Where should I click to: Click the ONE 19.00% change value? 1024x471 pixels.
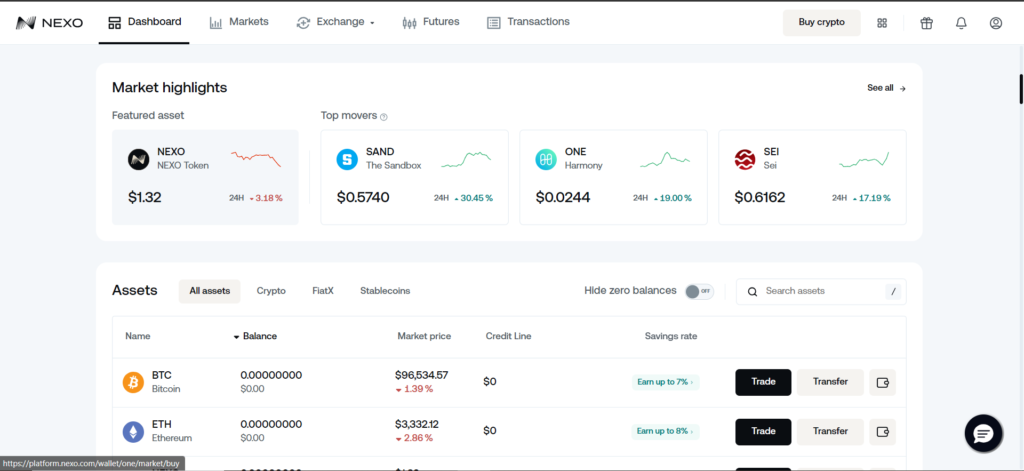(672, 198)
